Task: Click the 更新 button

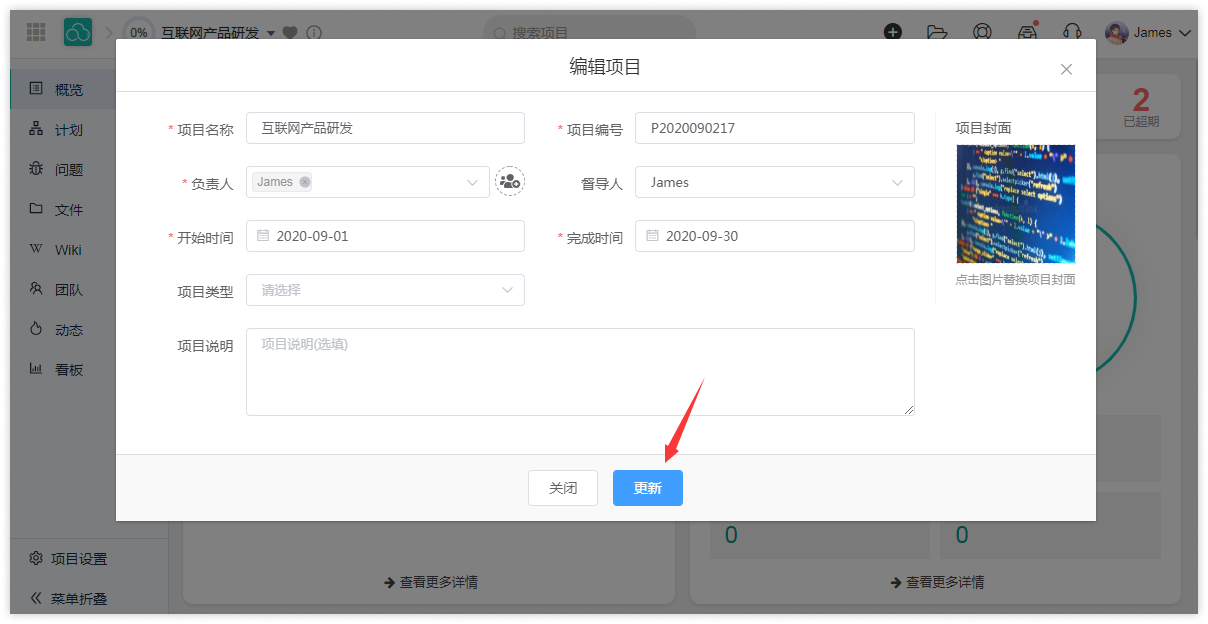Action: [x=648, y=488]
